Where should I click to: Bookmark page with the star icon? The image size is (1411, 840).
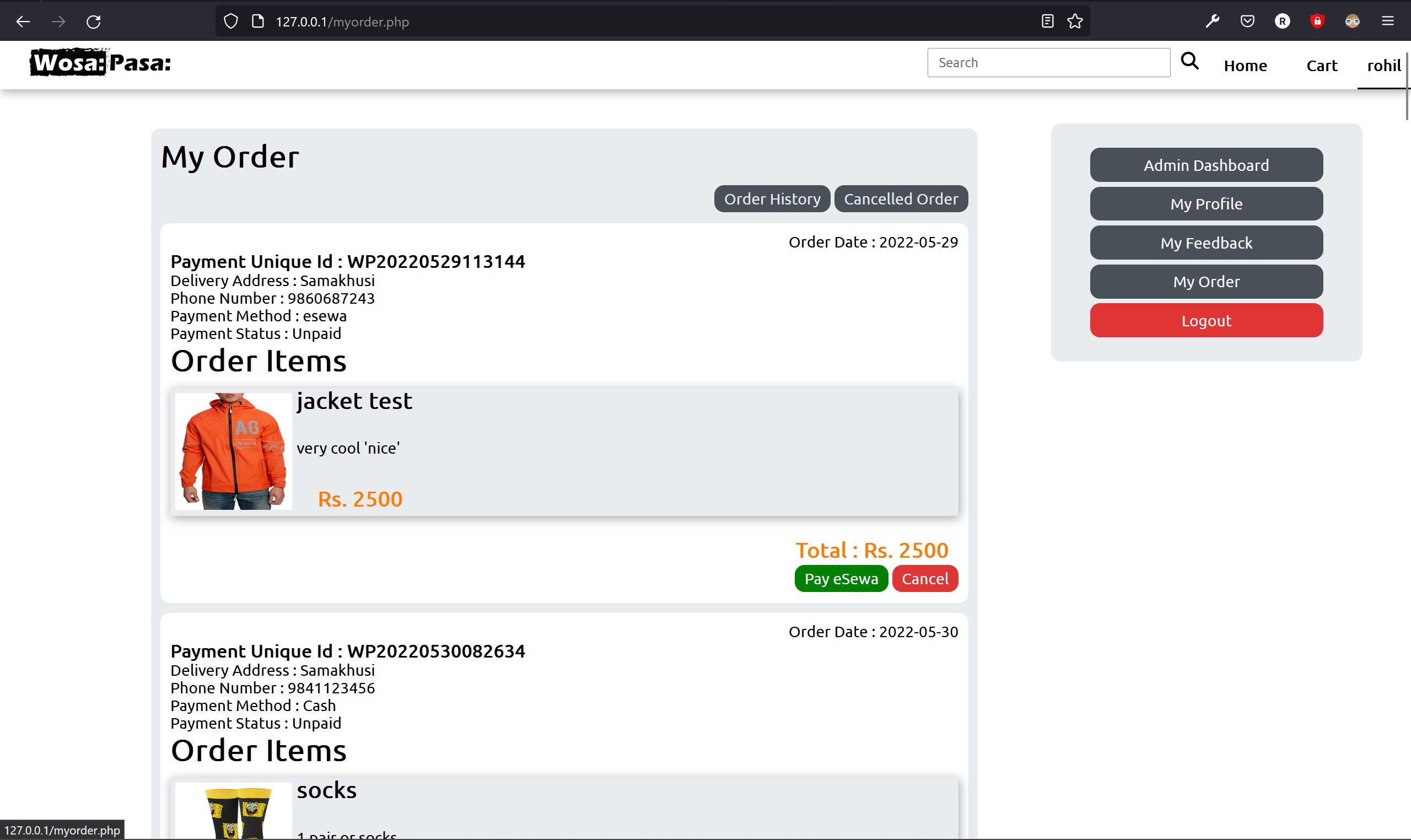pyautogui.click(x=1074, y=21)
